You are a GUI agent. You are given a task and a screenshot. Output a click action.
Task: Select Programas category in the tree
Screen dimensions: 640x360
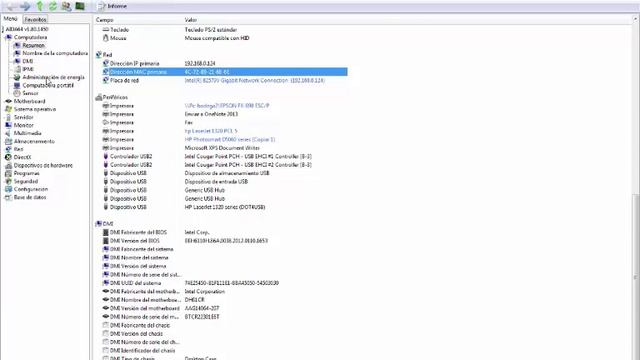click(x=27, y=173)
